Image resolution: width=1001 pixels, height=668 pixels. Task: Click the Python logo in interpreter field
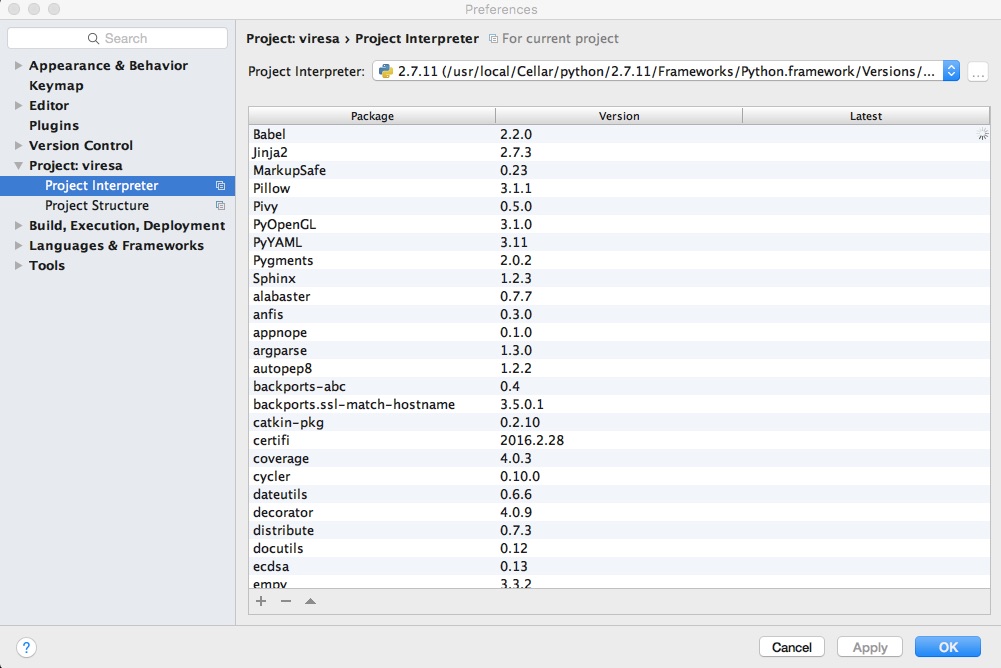pos(386,71)
